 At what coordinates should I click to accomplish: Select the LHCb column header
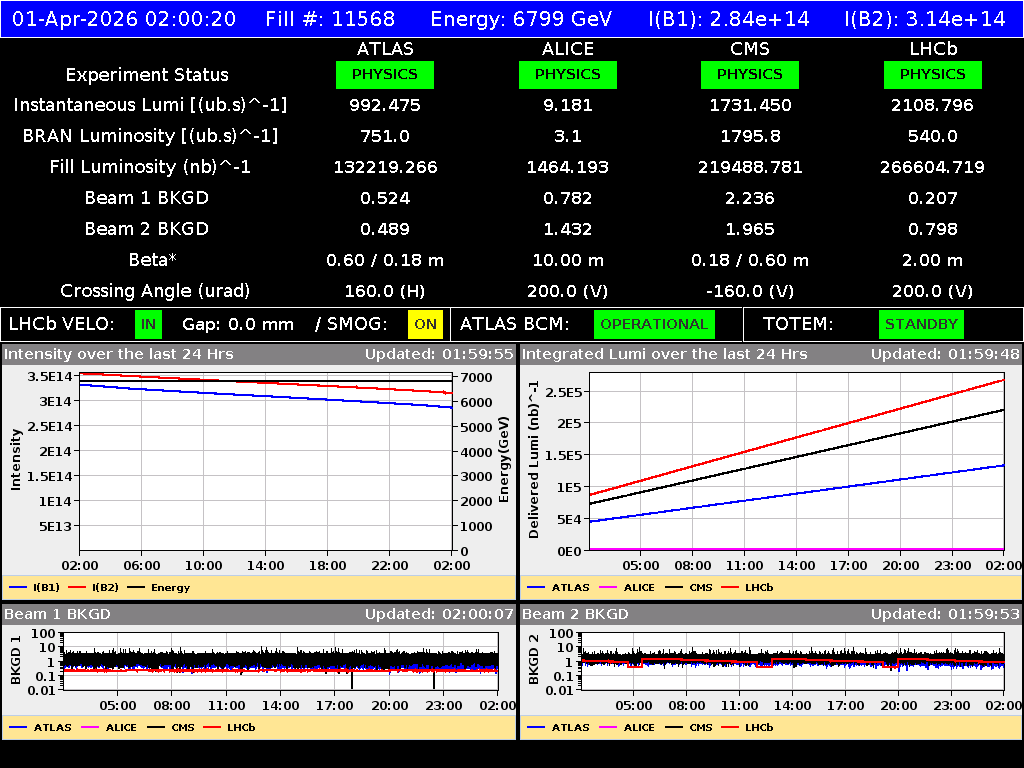coord(932,48)
